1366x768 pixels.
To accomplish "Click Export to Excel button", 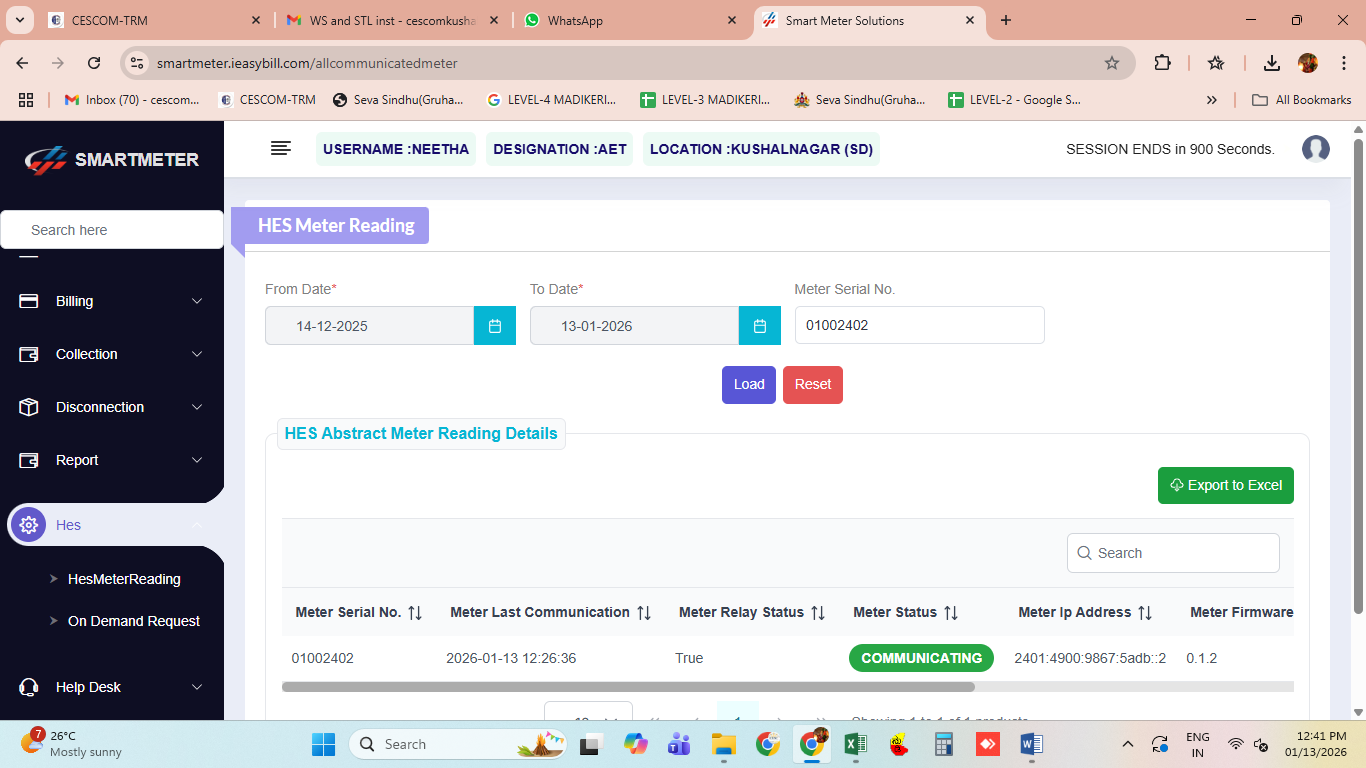I will point(1226,485).
